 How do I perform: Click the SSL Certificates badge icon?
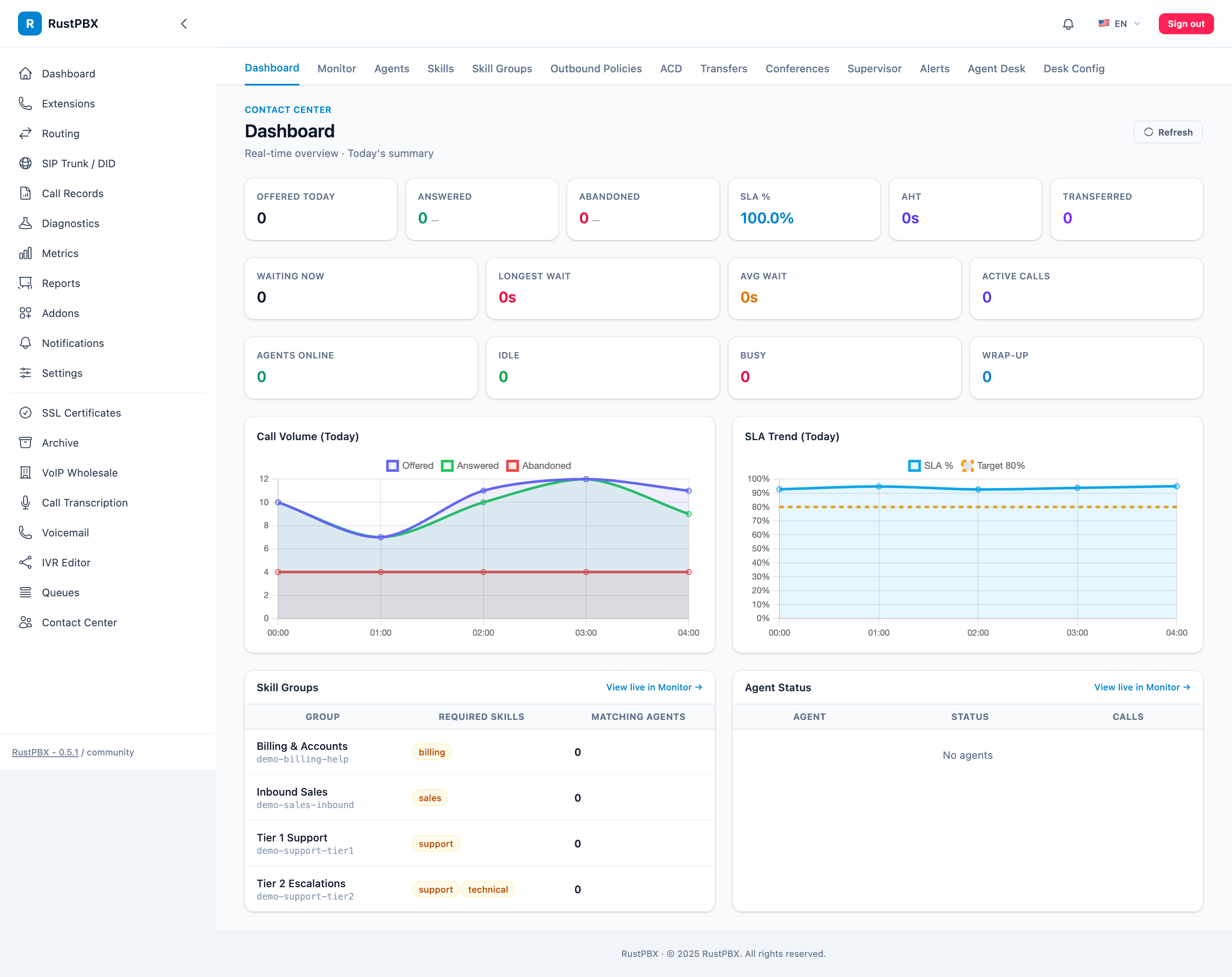pyautogui.click(x=25, y=412)
